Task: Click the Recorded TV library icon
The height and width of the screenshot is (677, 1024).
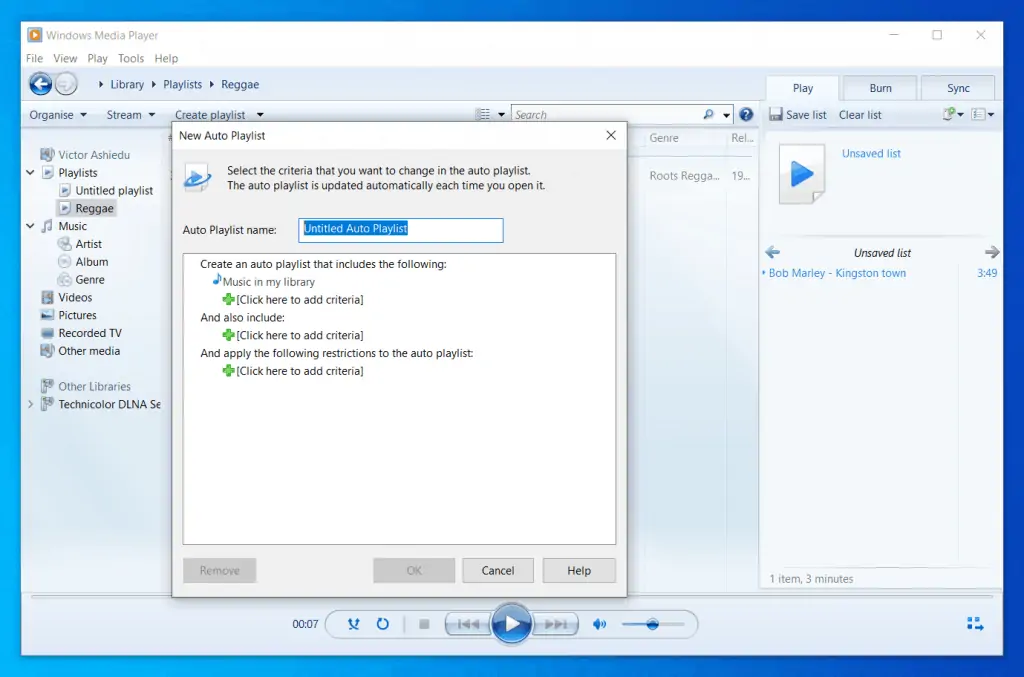Action: point(48,332)
